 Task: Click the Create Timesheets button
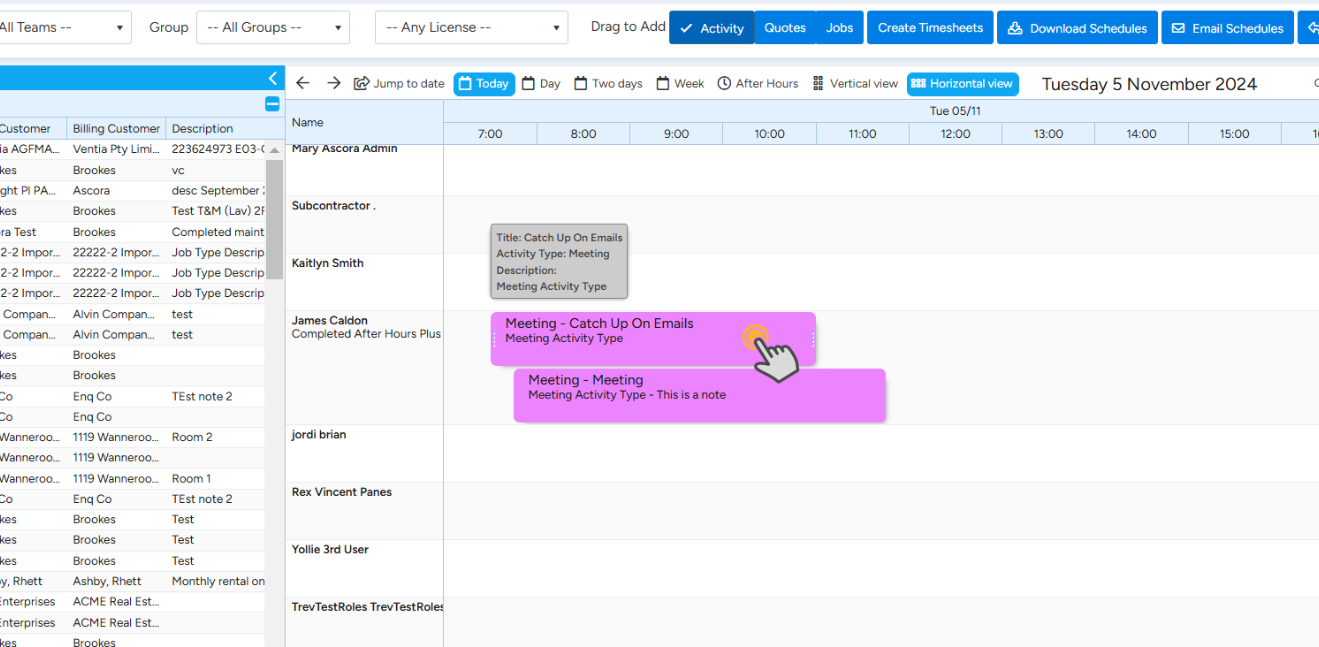point(930,28)
